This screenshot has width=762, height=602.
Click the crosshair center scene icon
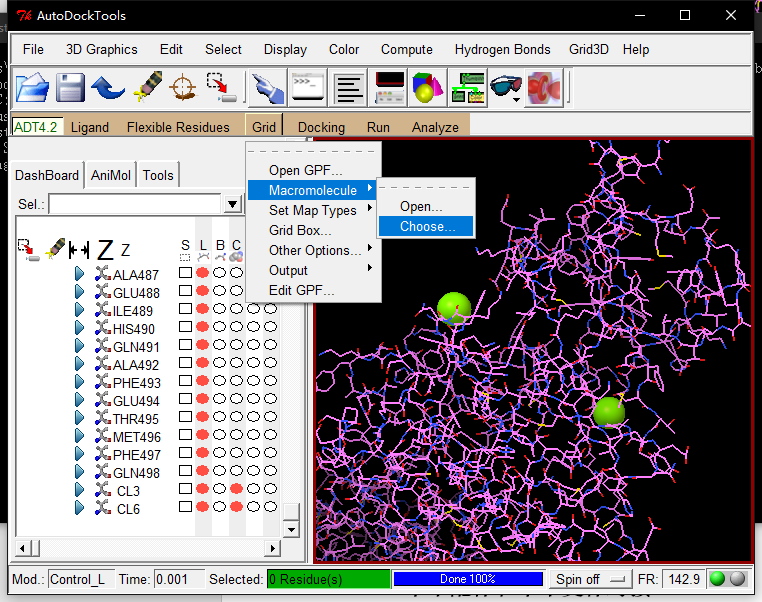pyautogui.click(x=183, y=87)
